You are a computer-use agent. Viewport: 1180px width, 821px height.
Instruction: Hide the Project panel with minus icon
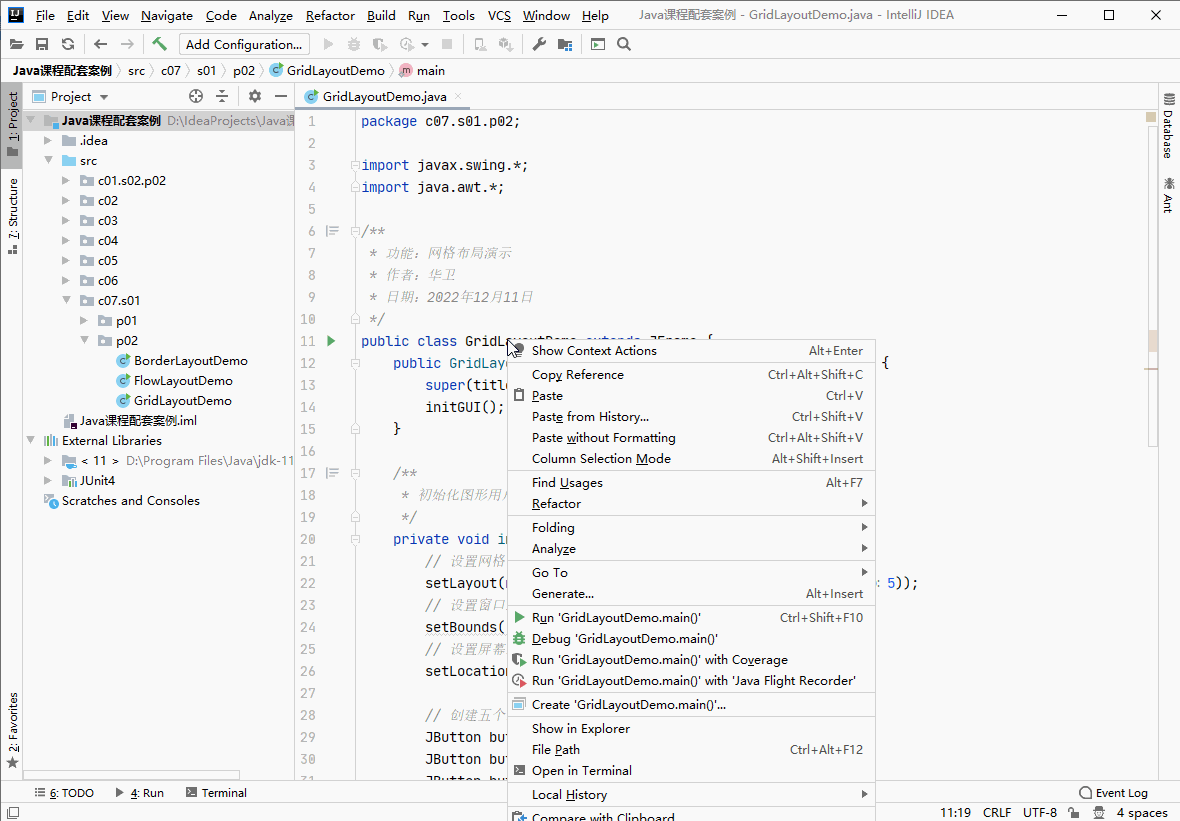(x=281, y=96)
